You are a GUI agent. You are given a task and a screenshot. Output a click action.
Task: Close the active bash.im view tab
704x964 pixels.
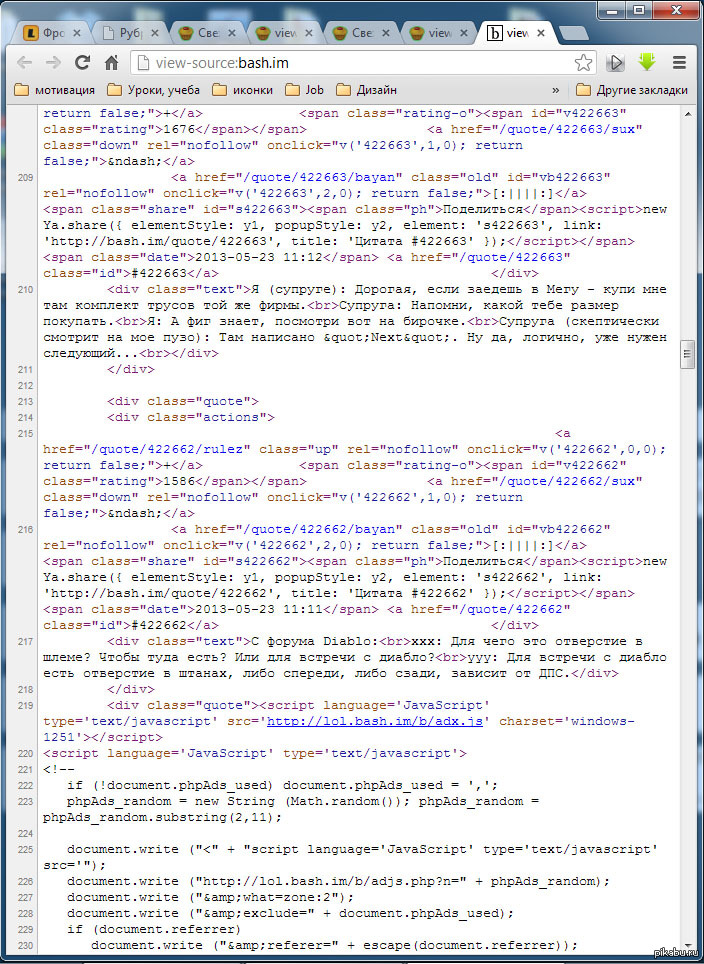(x=540, y=33)
